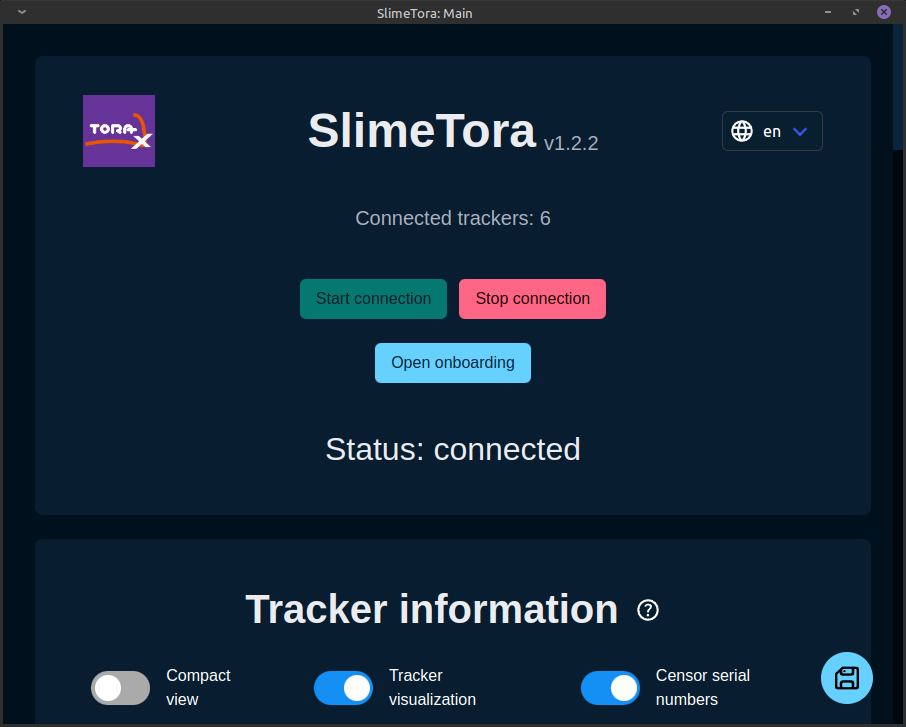The image size is (906, 727).
Task: Maximize the SlimeTora window
Action: [x=856, y=12]
